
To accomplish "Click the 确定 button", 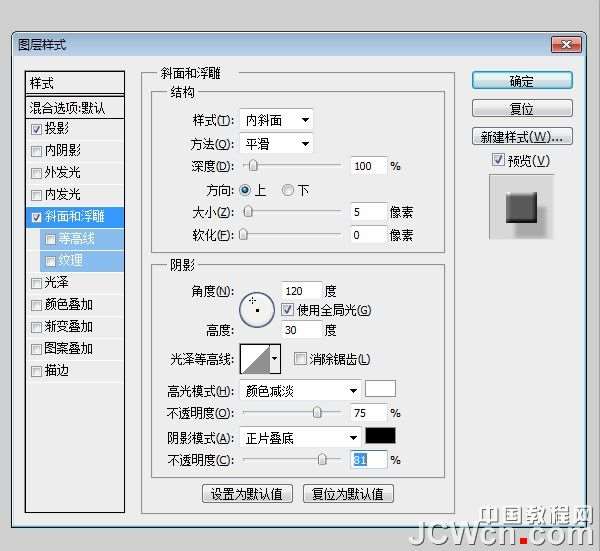I will tap(522, 81).
